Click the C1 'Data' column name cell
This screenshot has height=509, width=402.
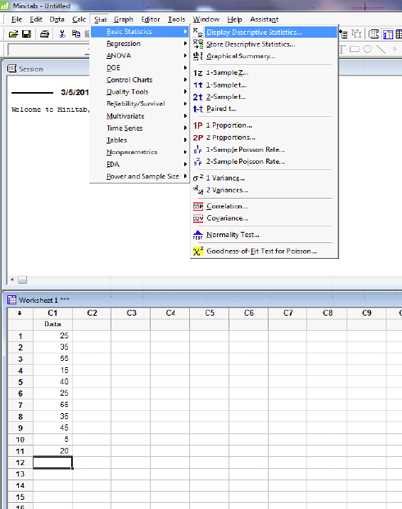tap(53, 324)
